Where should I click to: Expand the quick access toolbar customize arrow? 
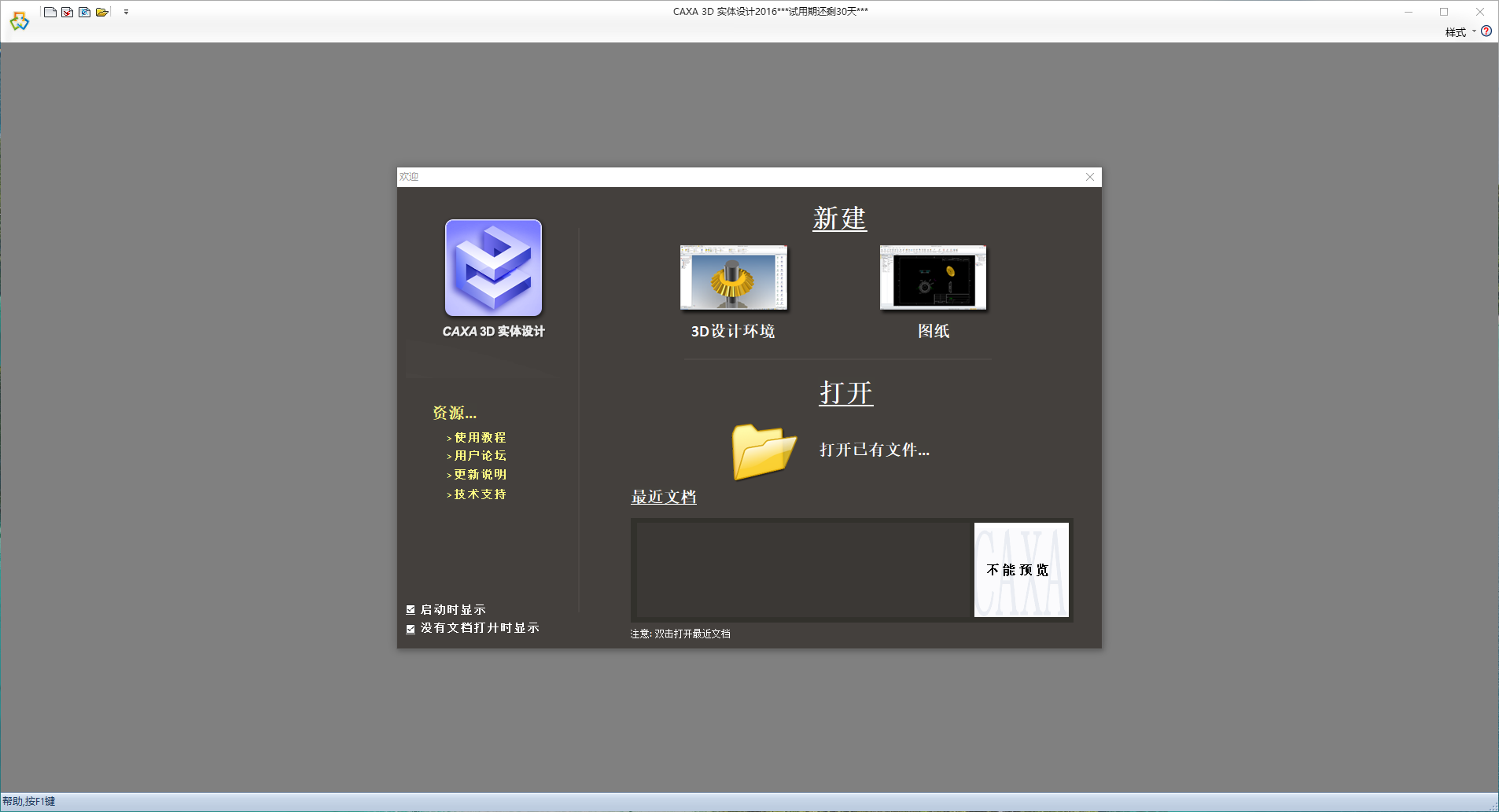click(x=126, y=12)
